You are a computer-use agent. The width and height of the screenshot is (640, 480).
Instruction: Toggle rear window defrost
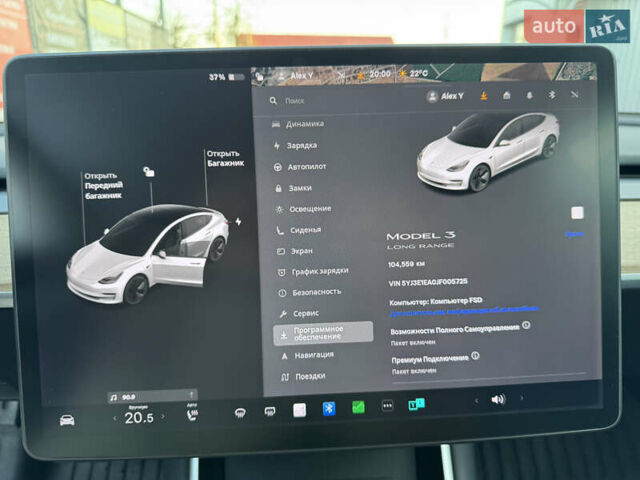point(269,412)
